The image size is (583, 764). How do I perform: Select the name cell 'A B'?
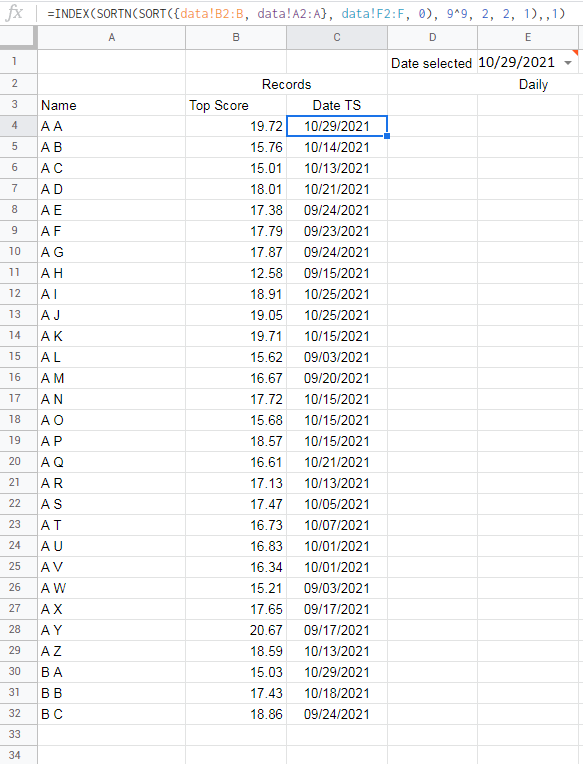click(112, 147)
